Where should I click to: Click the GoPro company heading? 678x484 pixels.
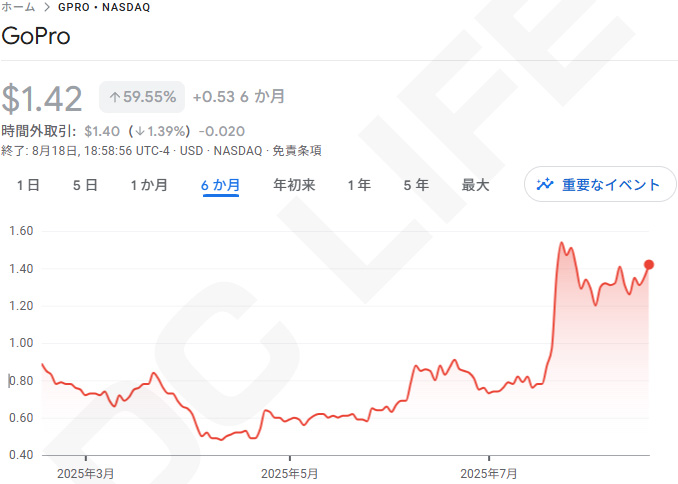point(36,36)
